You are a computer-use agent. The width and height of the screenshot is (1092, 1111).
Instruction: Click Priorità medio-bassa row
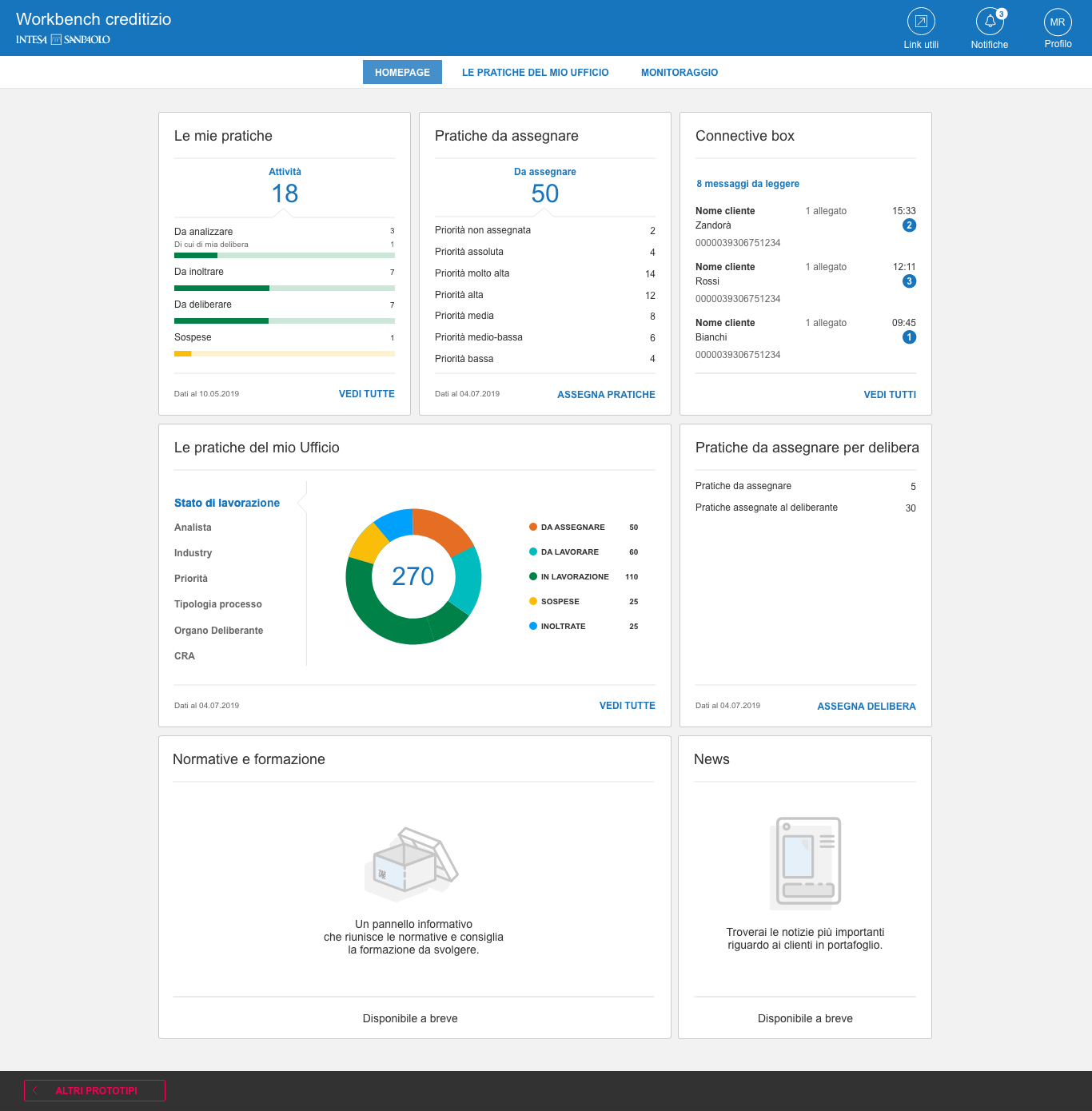545,337
